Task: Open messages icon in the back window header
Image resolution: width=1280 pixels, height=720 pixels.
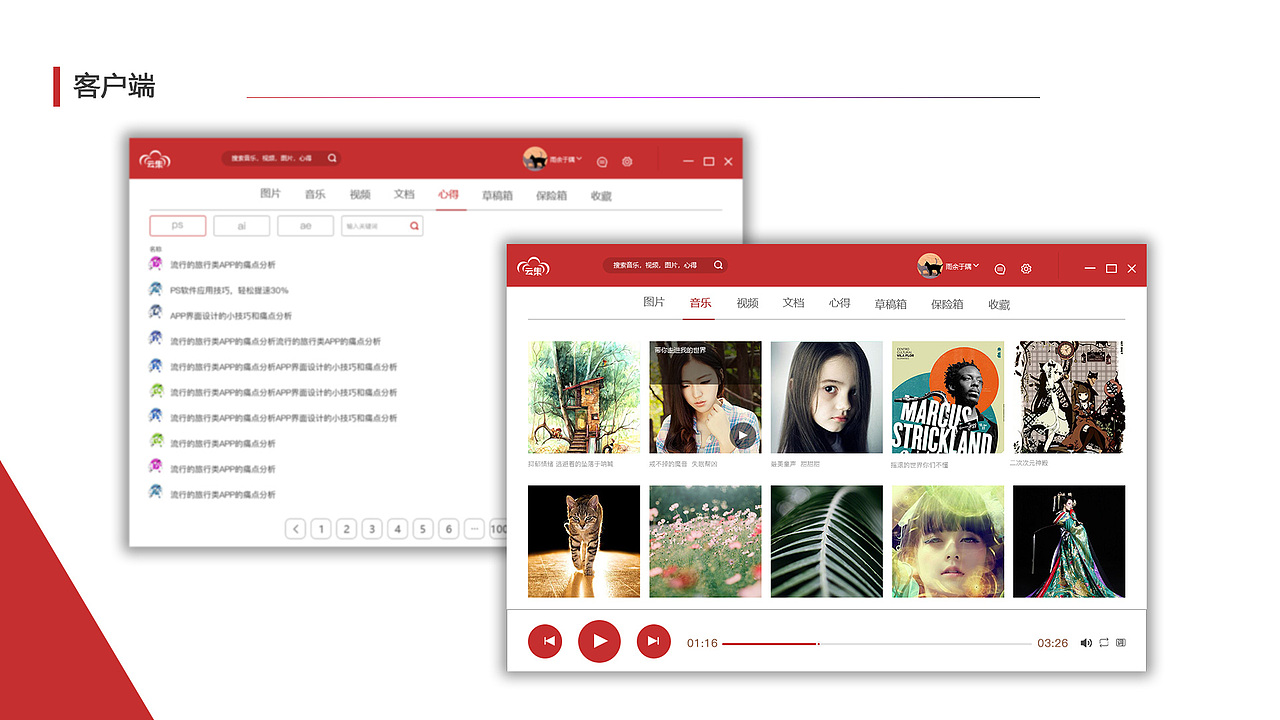Action: pos(602,161)
